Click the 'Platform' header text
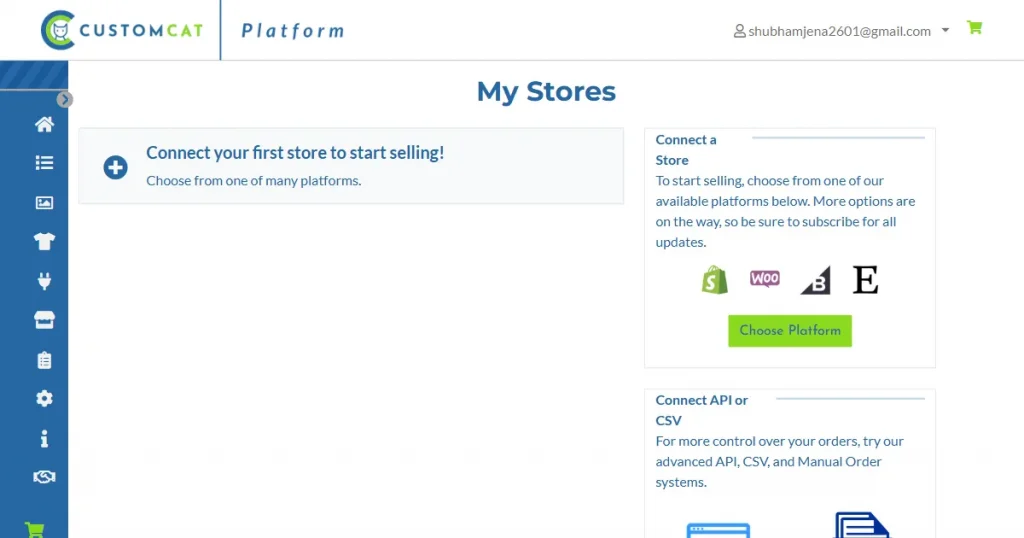 coord(293,31)
